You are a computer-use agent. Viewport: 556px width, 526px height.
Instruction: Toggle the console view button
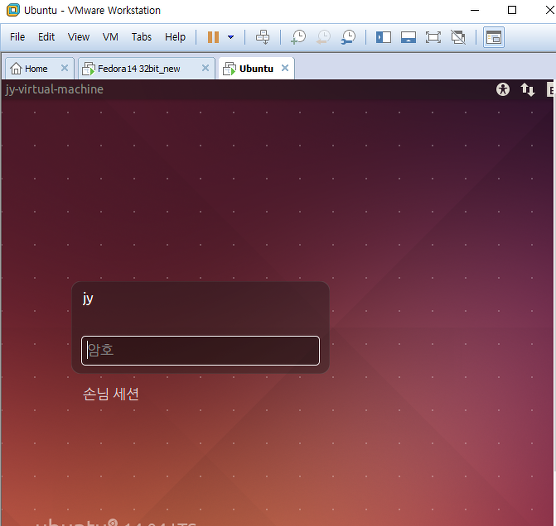click(494, 37)
